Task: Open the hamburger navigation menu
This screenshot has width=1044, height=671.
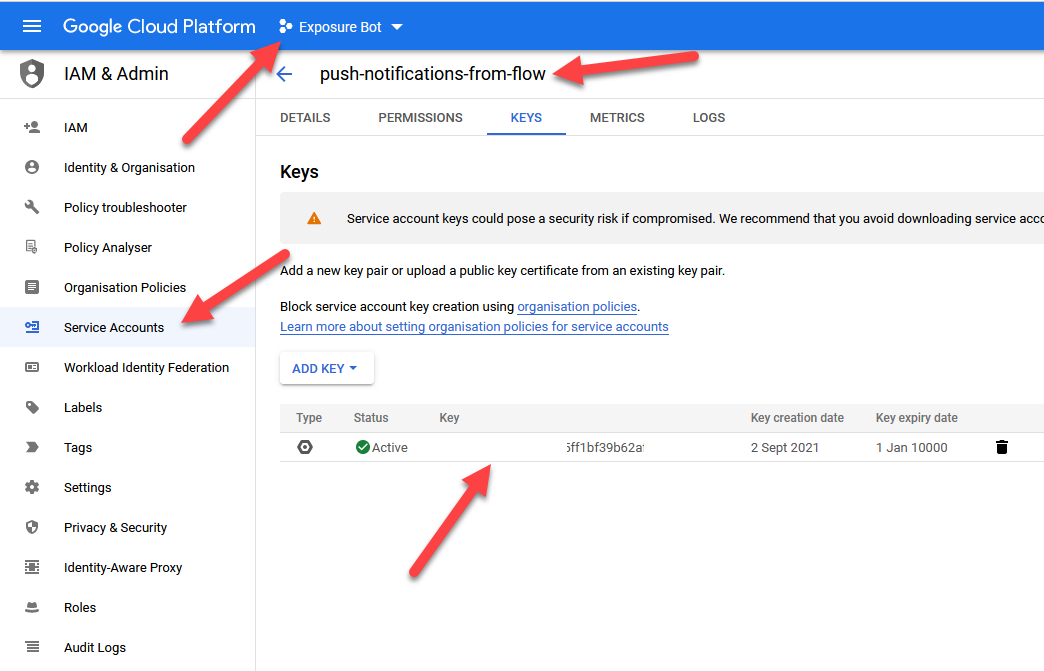Action: point(32,27)
